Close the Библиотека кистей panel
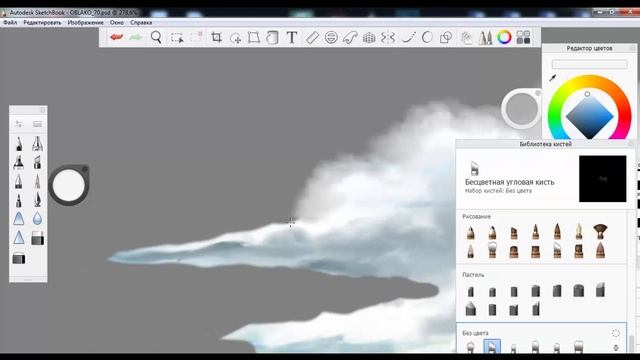The height and width of the screenshot is (360, 640). tap(631, 144)
